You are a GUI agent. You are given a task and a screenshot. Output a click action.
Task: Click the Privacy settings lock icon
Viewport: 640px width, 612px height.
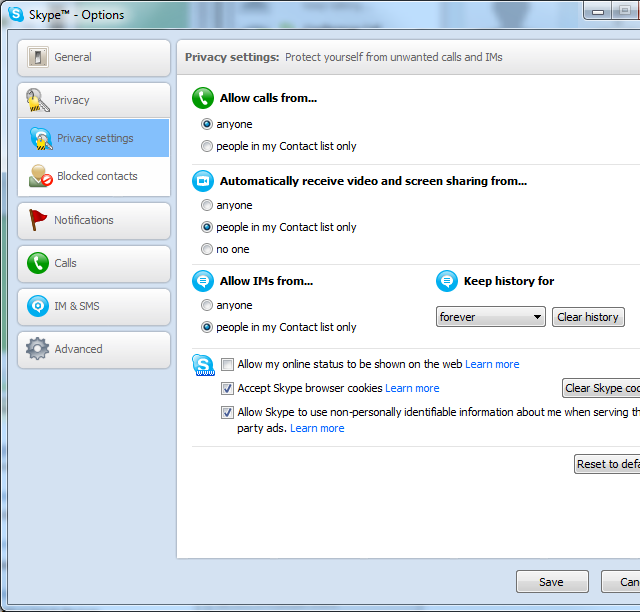pyautogui.click(x=41, y=138)
